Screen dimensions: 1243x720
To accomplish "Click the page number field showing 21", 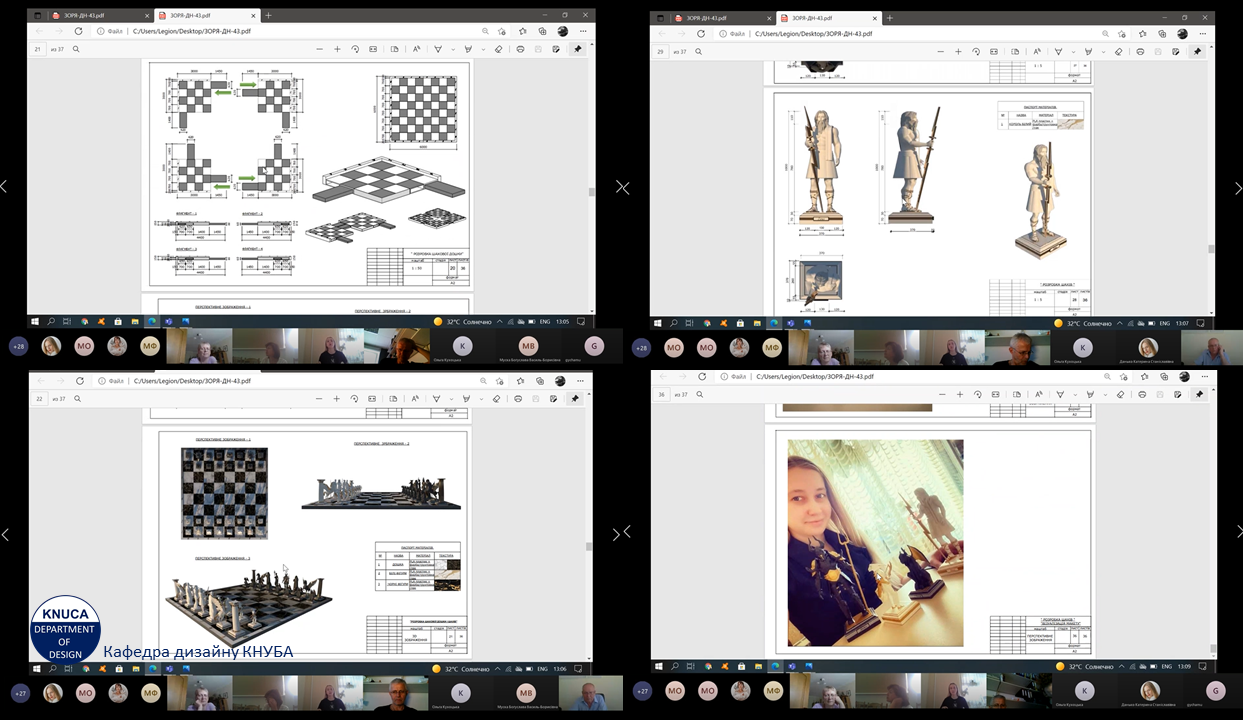I will (x=39, y=49).
